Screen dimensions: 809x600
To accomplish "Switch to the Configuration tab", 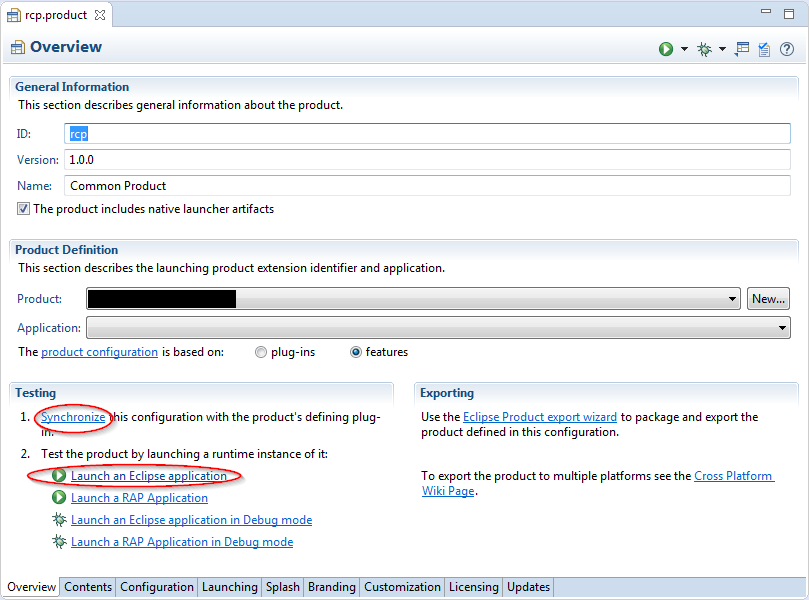I will point(157,587).
